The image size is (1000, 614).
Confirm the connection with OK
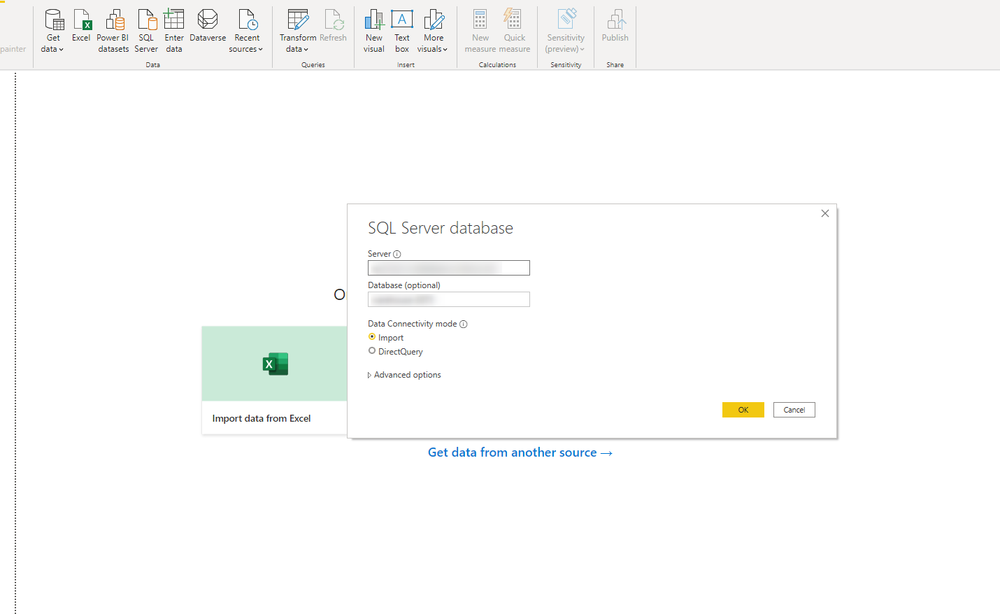[742, 409]
